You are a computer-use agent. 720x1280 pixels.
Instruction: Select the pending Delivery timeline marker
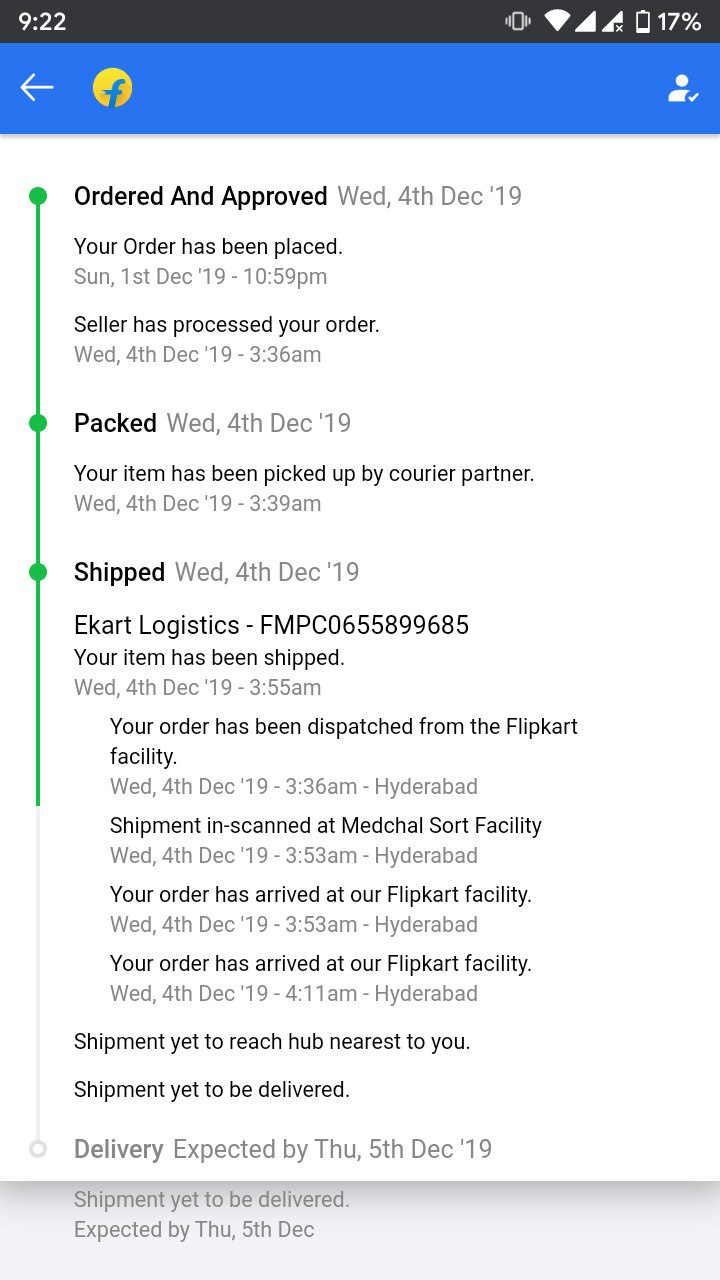pos(38,1149)
